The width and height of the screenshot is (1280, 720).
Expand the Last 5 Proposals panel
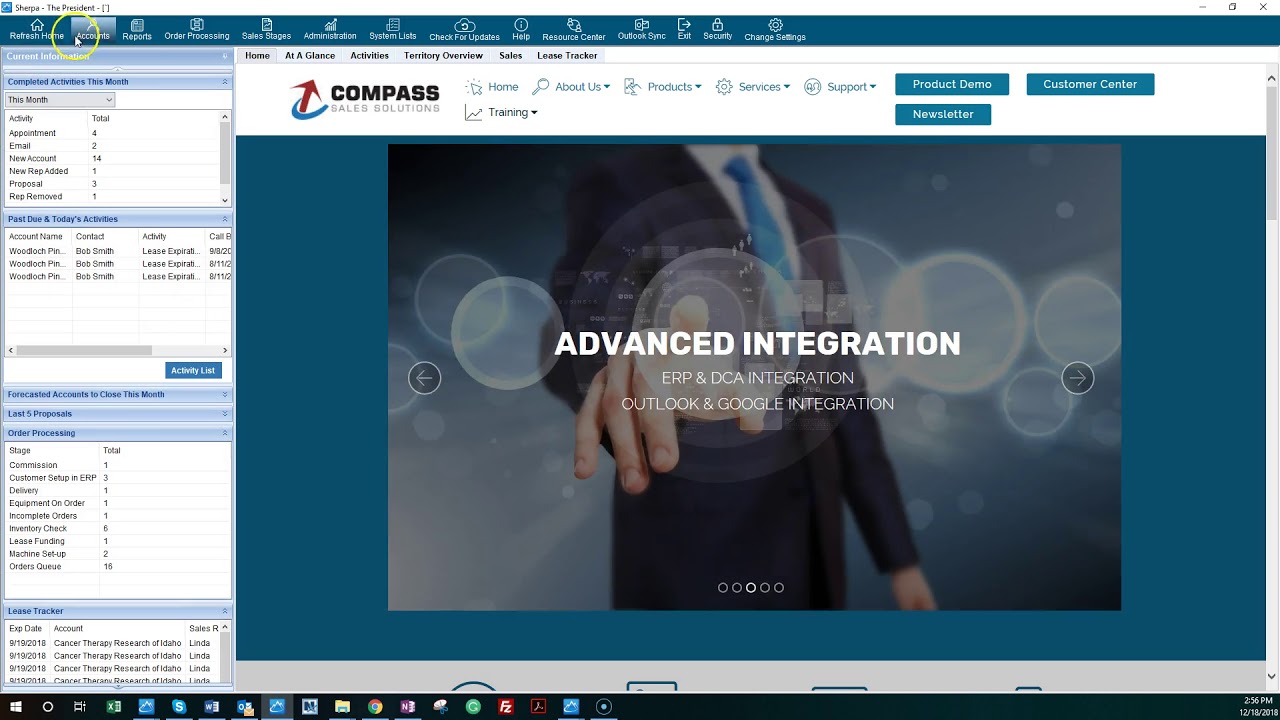click(225, 414)
